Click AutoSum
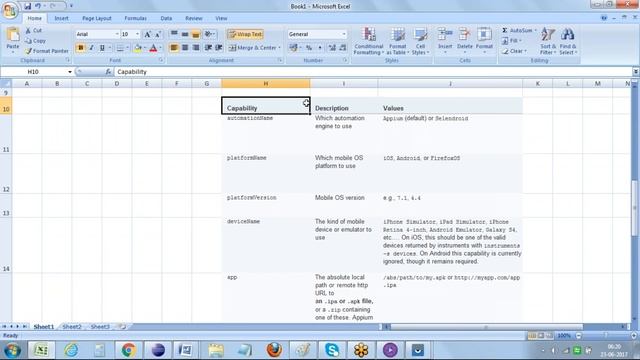The width and height of the screenshot is (640, 360). pos(518,31)
